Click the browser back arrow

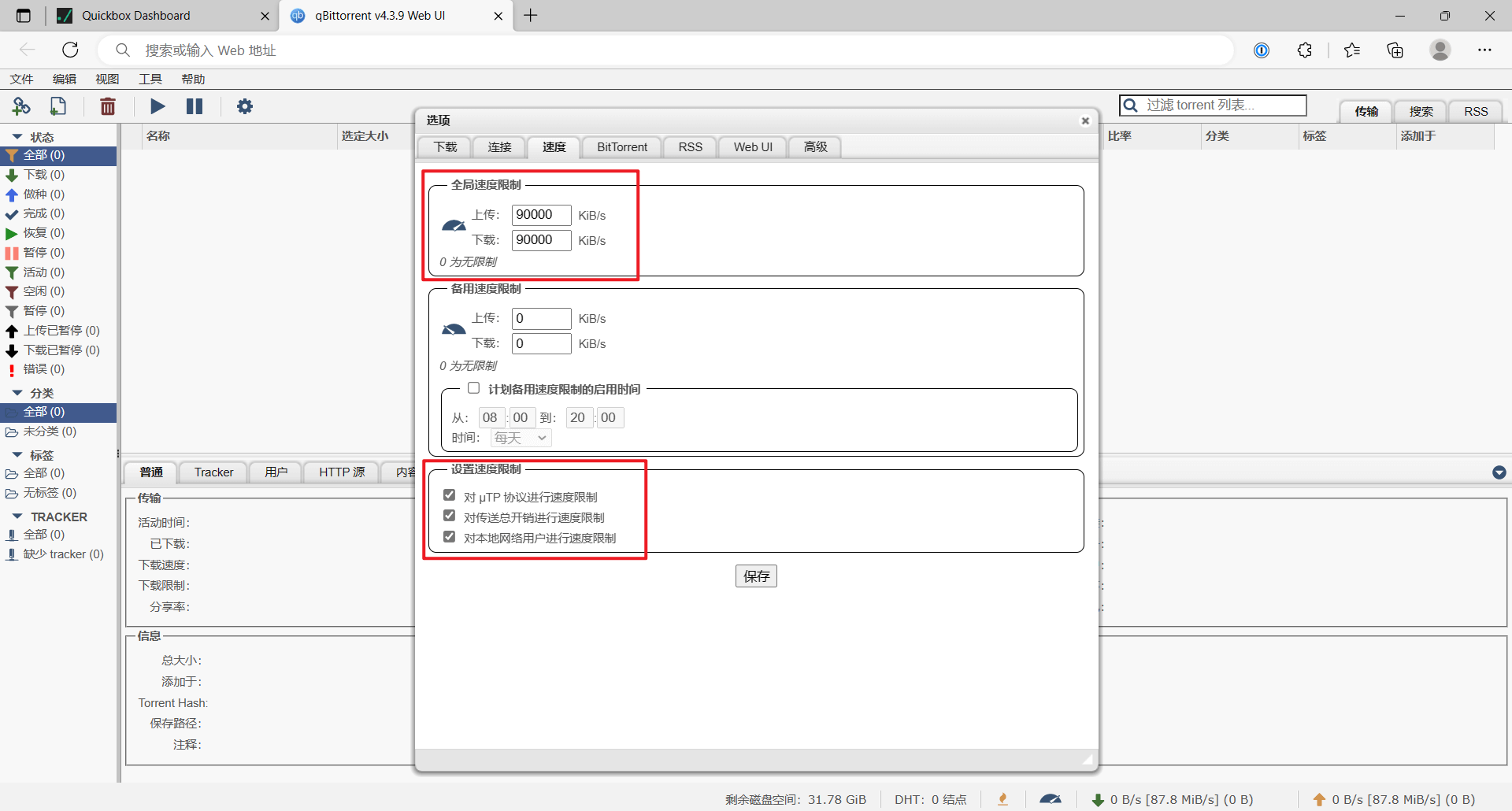click(x=28, y=50)
